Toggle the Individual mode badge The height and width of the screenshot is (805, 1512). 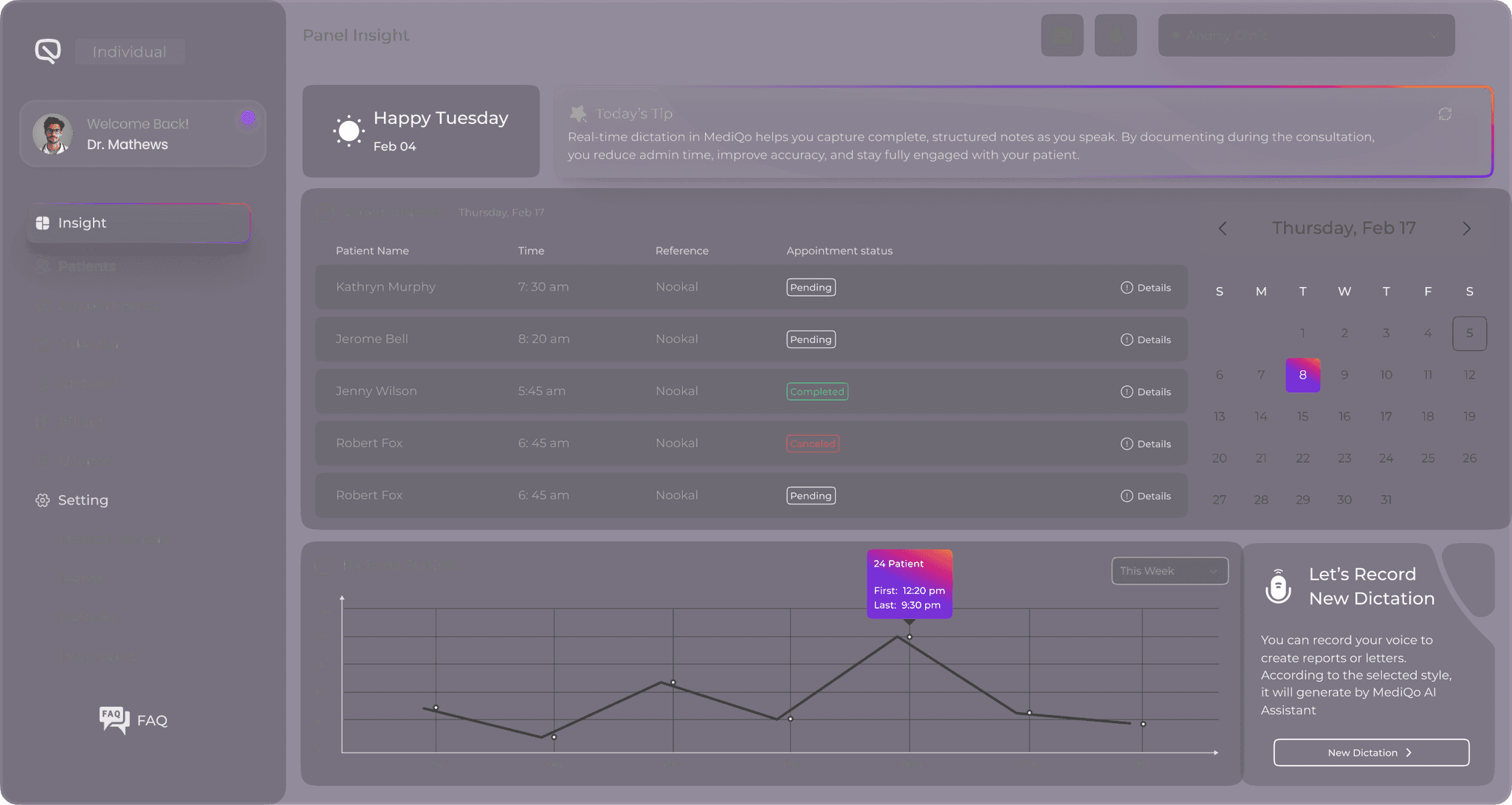pyautogui.click(x=130, y=52)
